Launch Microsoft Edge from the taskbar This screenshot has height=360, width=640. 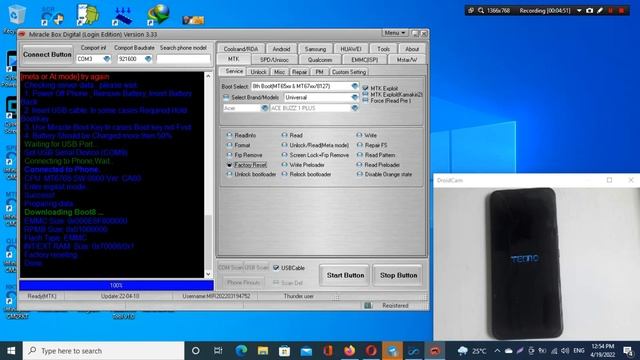point(241,351)
